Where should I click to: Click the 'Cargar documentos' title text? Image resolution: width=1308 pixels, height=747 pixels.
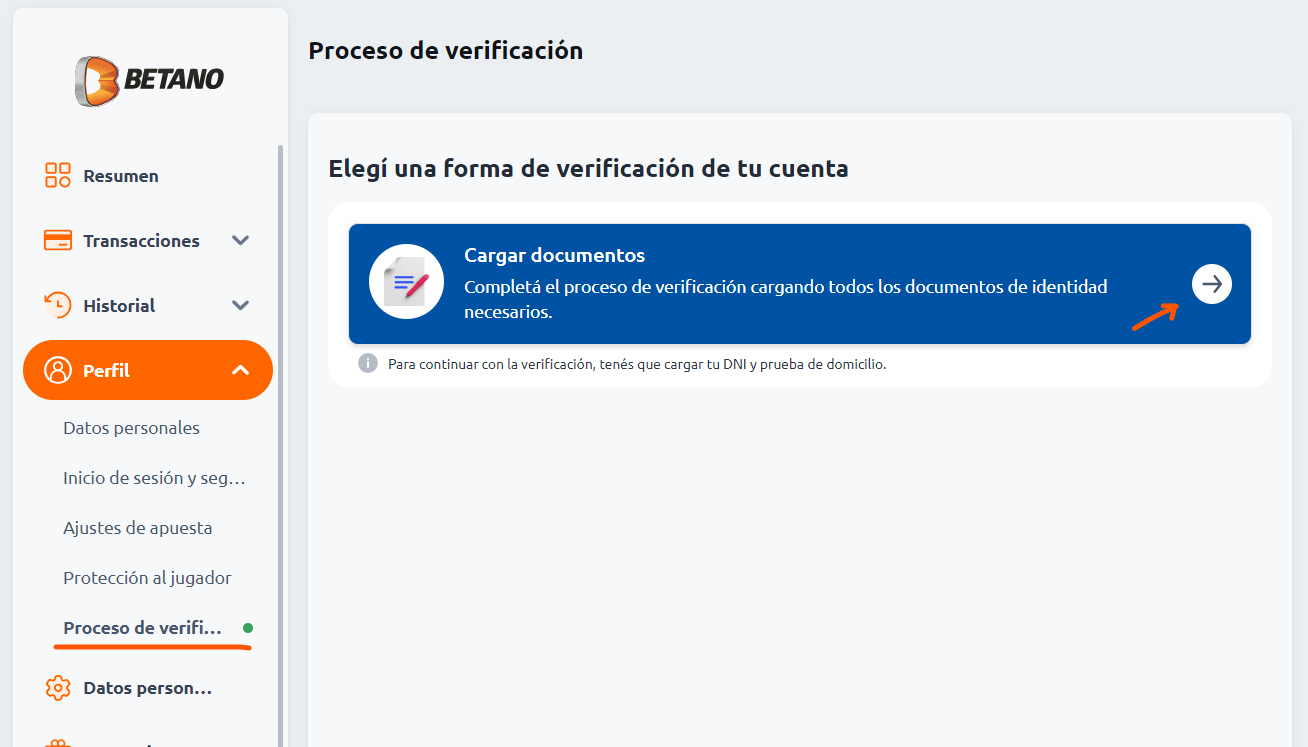(x=555, y=255)
